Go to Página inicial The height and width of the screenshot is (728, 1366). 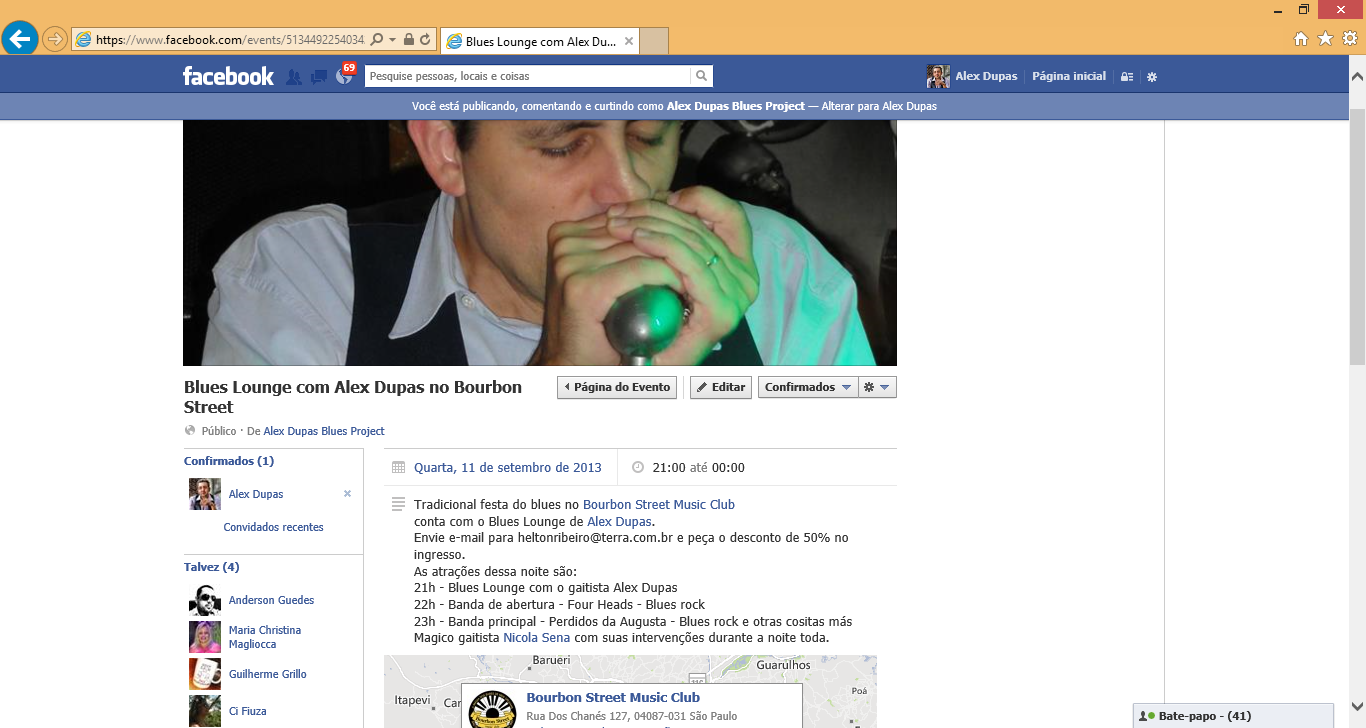tap(1069, 76)
